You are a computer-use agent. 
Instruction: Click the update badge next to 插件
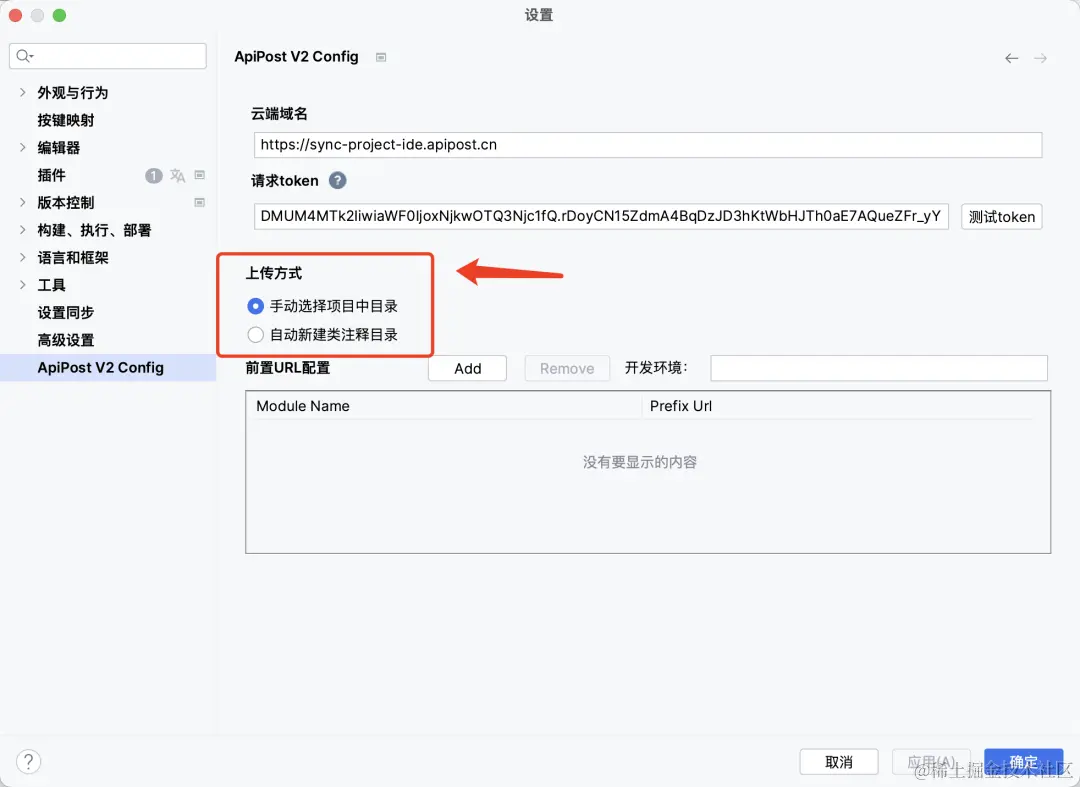[x=153, y=175]
